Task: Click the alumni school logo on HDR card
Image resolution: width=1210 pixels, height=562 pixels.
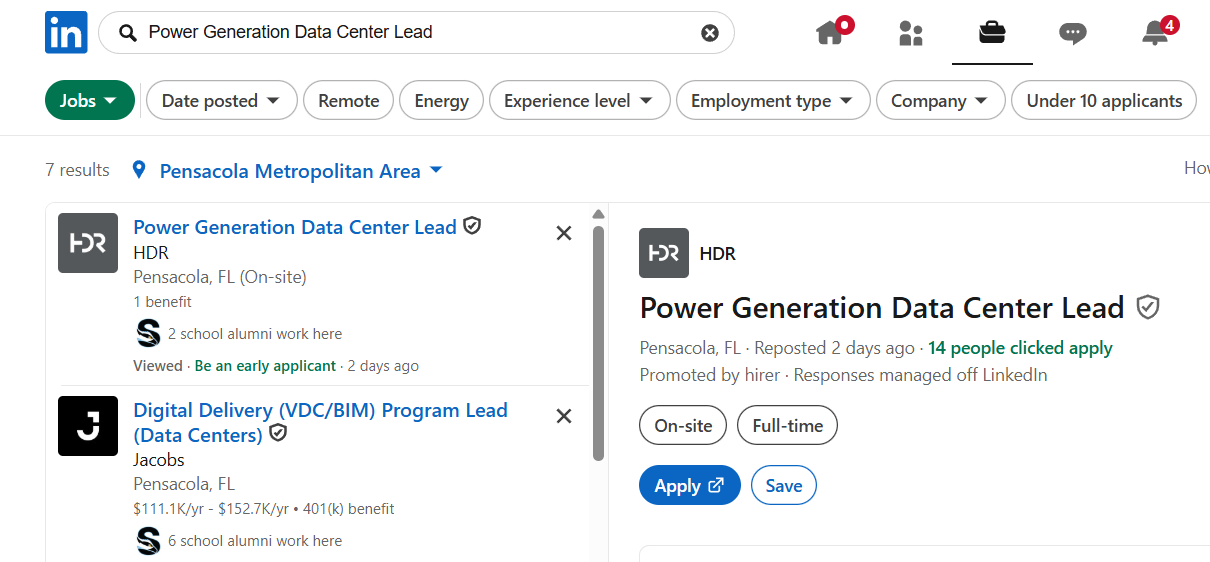Action: 148,333
